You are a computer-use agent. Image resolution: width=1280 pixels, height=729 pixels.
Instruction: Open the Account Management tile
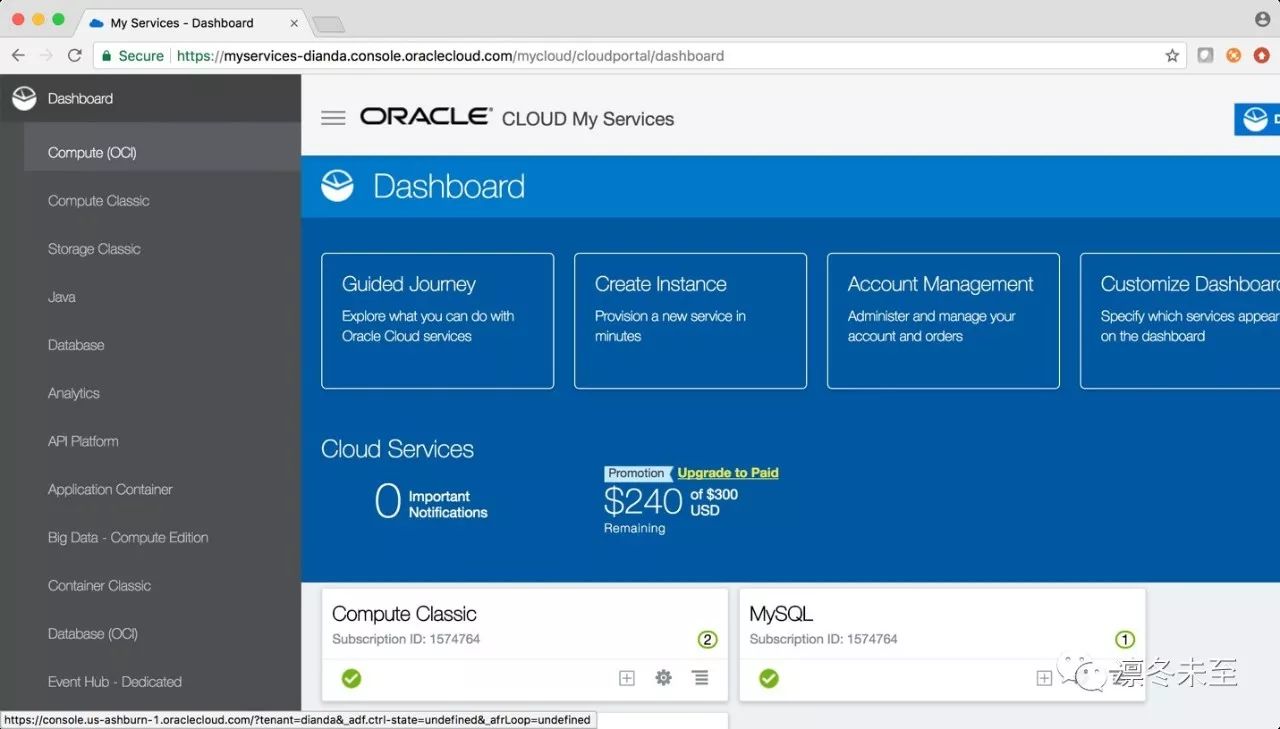(943, 321)
